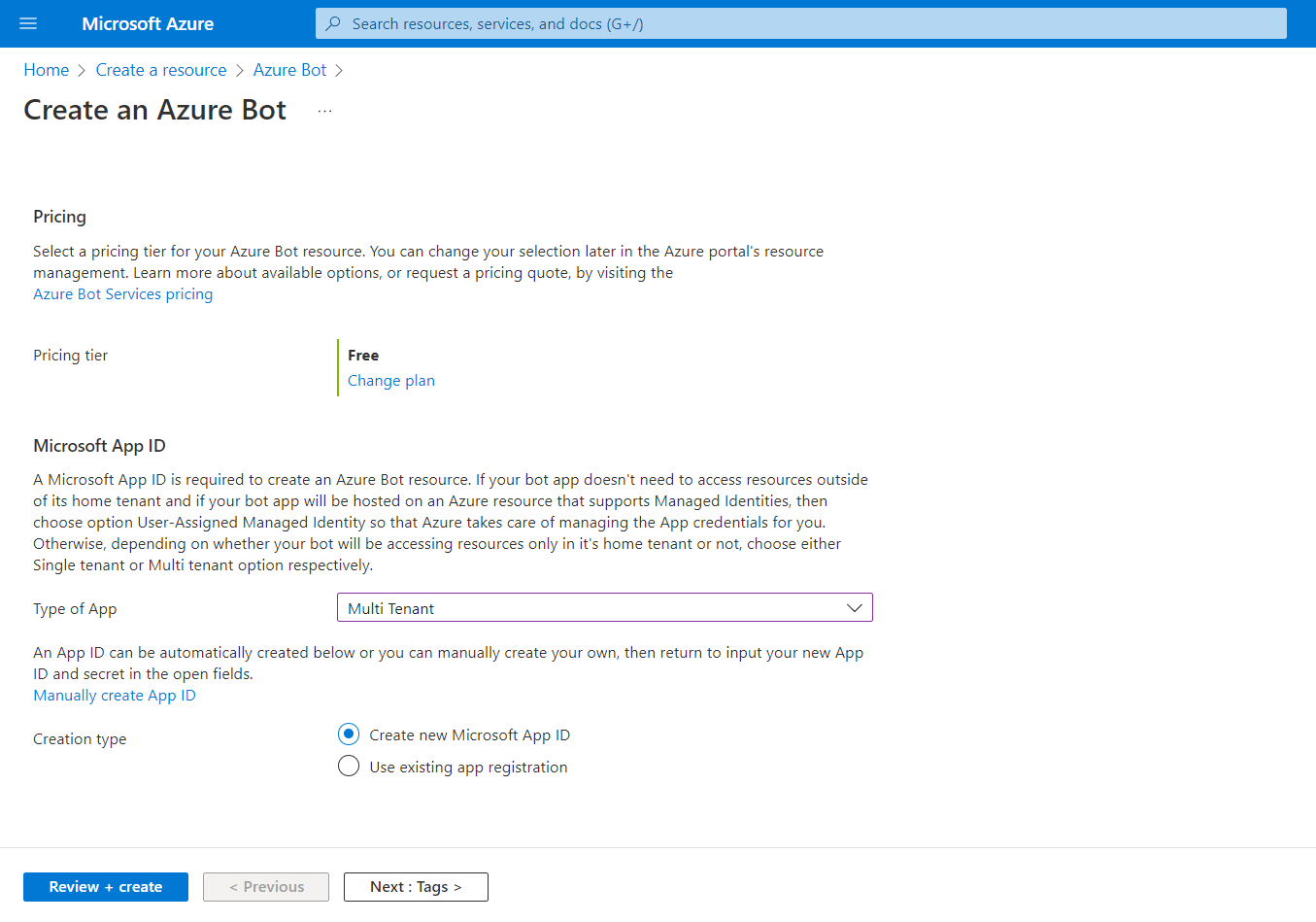This screenshot has width=1316, height=922.
Task: Click the Pricing tier label
Action: click(x=70, y=355)
